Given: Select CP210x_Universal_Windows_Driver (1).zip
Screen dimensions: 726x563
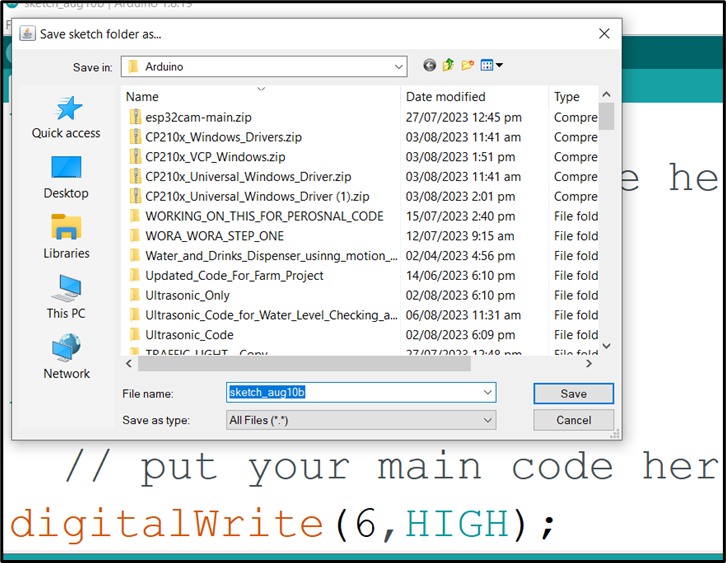Looking at the screenshot, I should pyautogui.click(x=257, y=196).
